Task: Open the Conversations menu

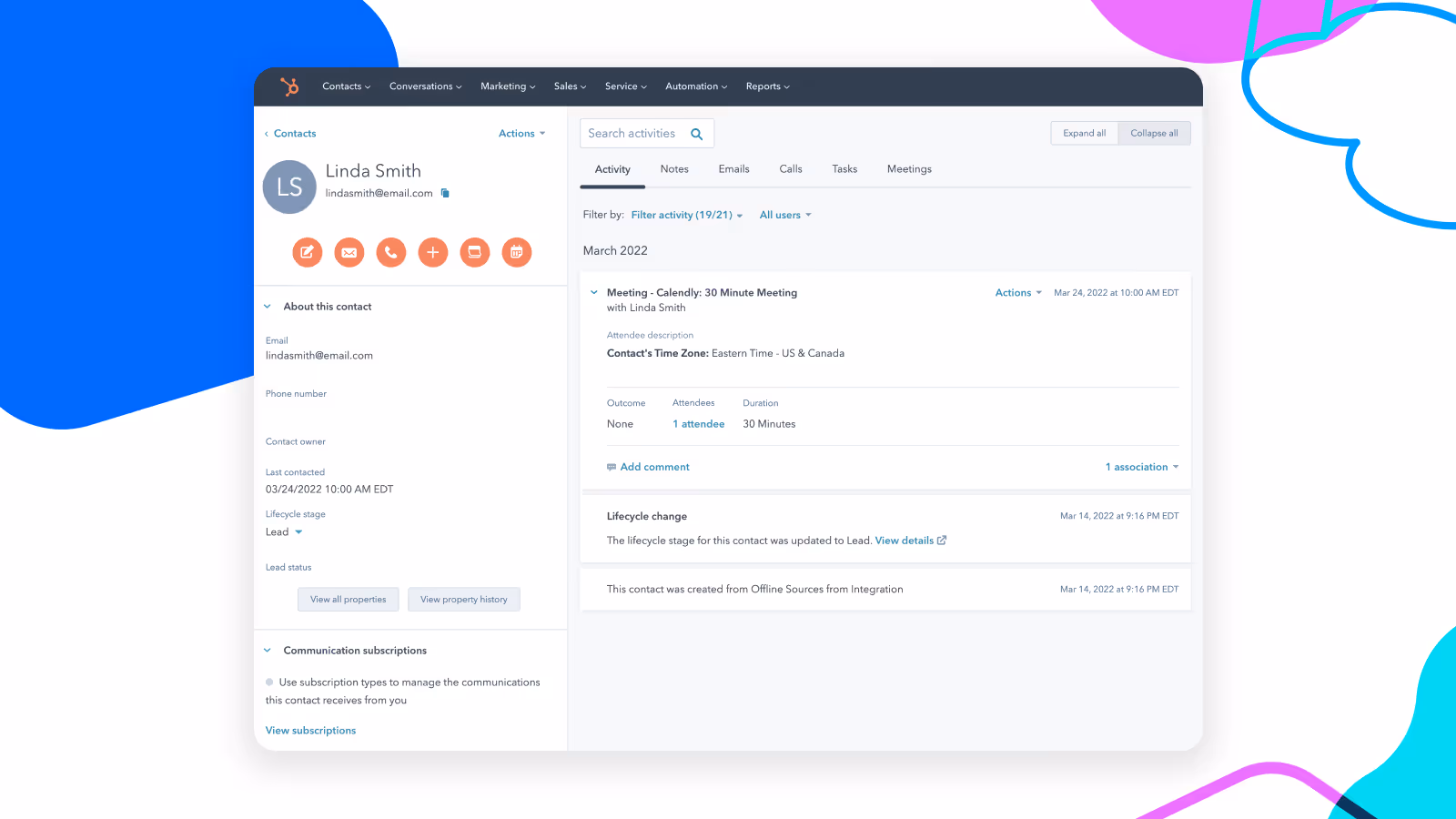Action: point(426,86)
